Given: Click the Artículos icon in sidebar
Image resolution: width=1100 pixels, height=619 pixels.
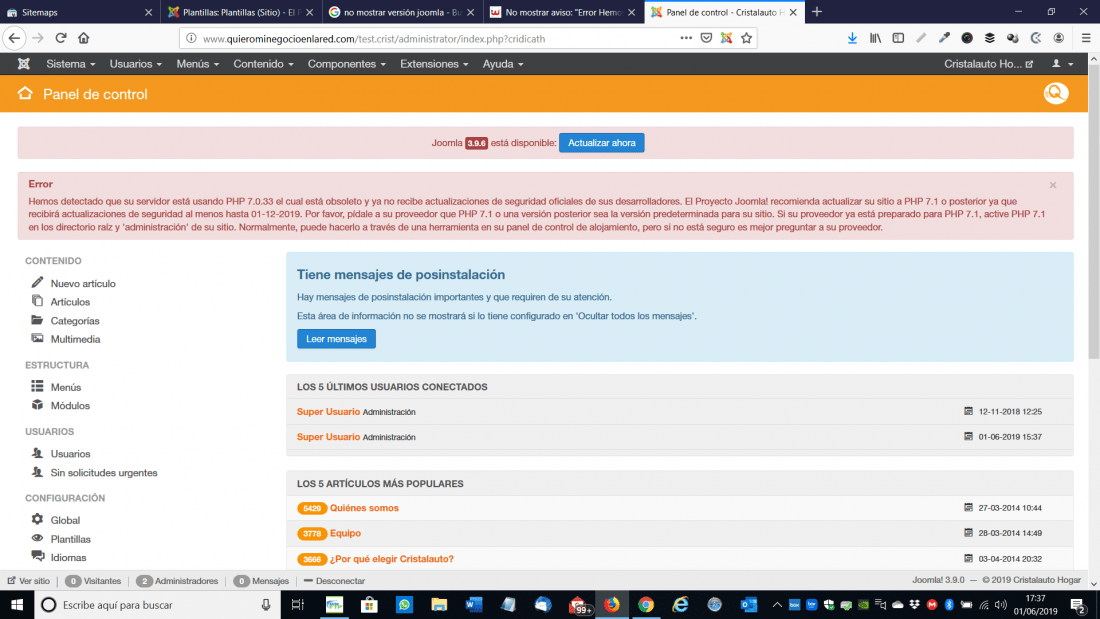Looking at the screenshot, I should click(37, 300).
